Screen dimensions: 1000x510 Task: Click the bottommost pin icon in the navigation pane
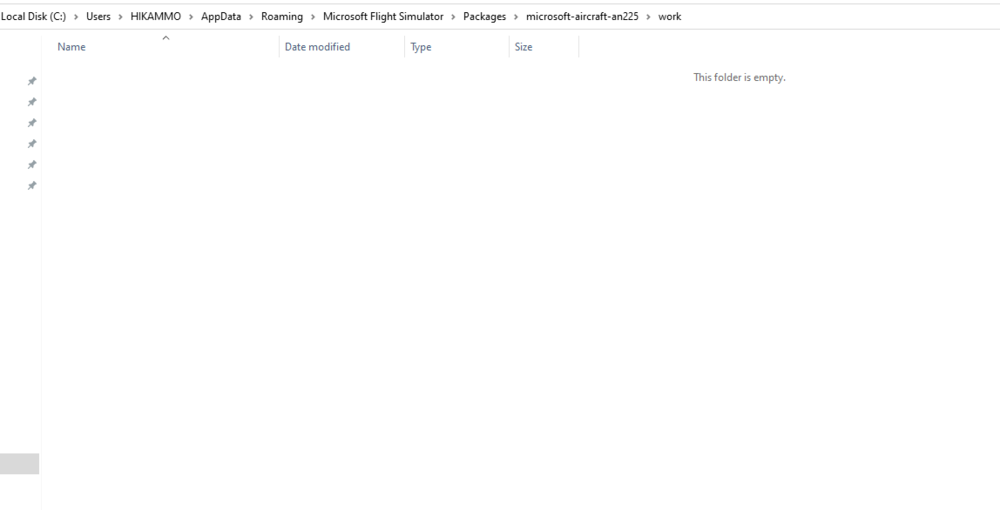click(x=32, y=186)
